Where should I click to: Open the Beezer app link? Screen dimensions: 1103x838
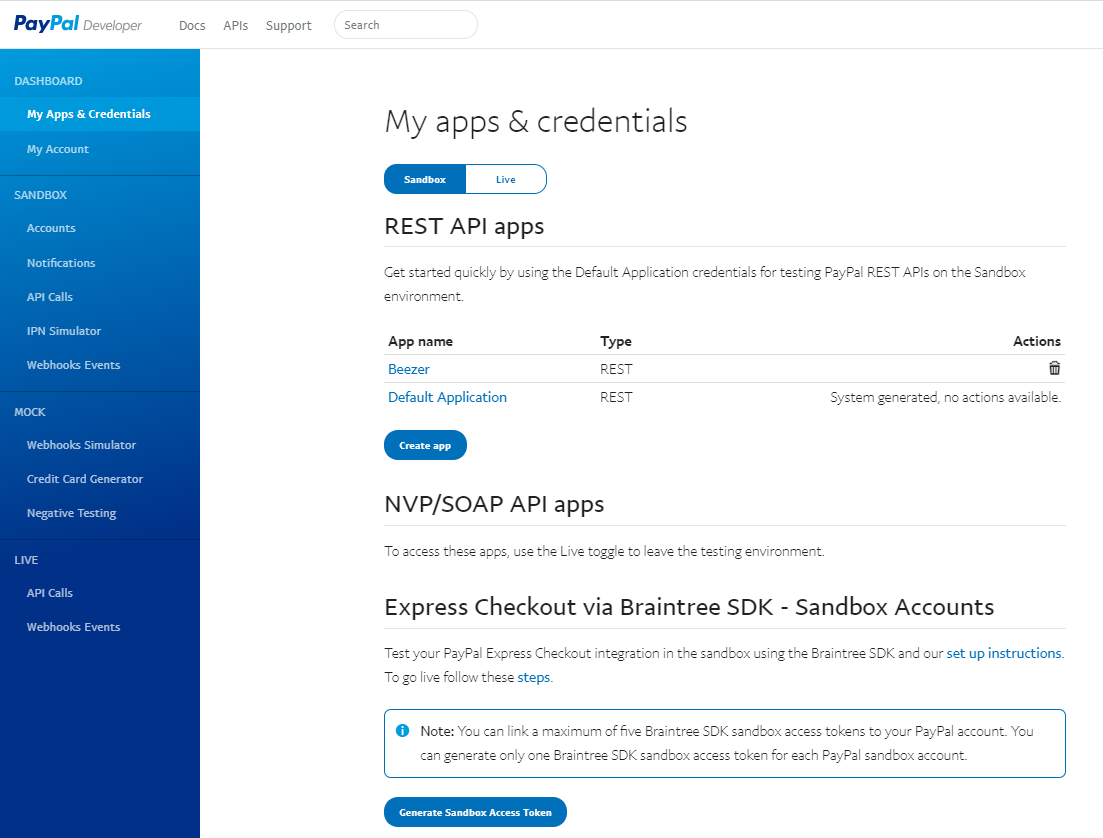click(409, 369)
